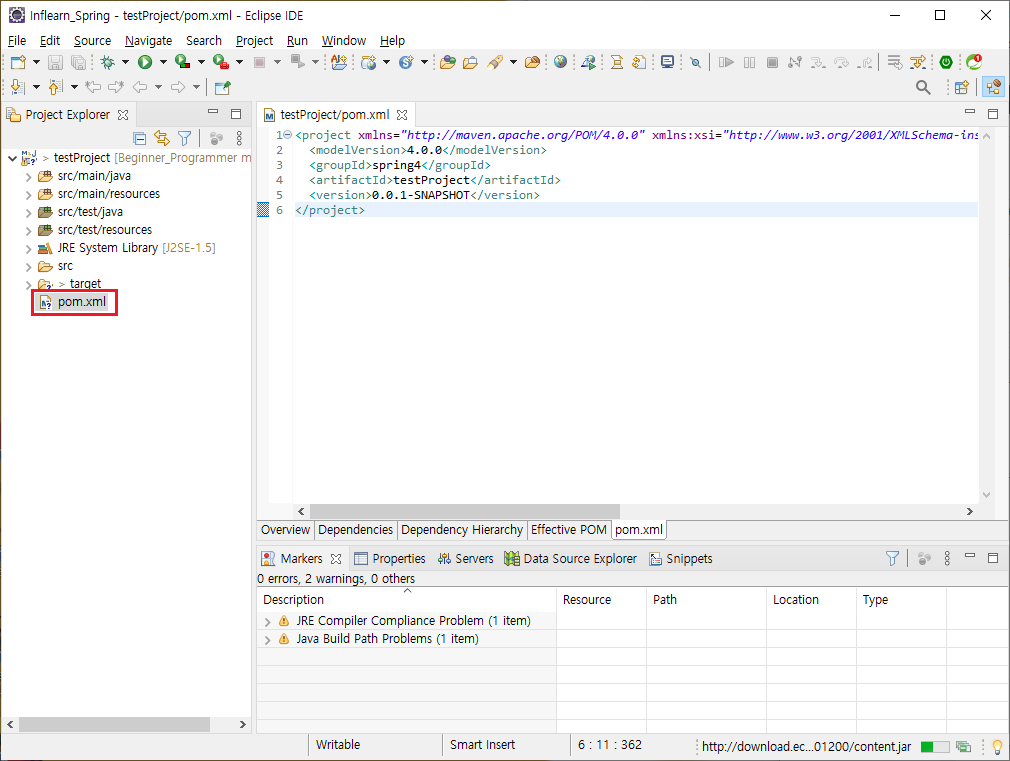Viewport: 1010px width, 761px height.
Task: Open the Servers view tab
Action: pyautogui.click(x=465, y=559)
